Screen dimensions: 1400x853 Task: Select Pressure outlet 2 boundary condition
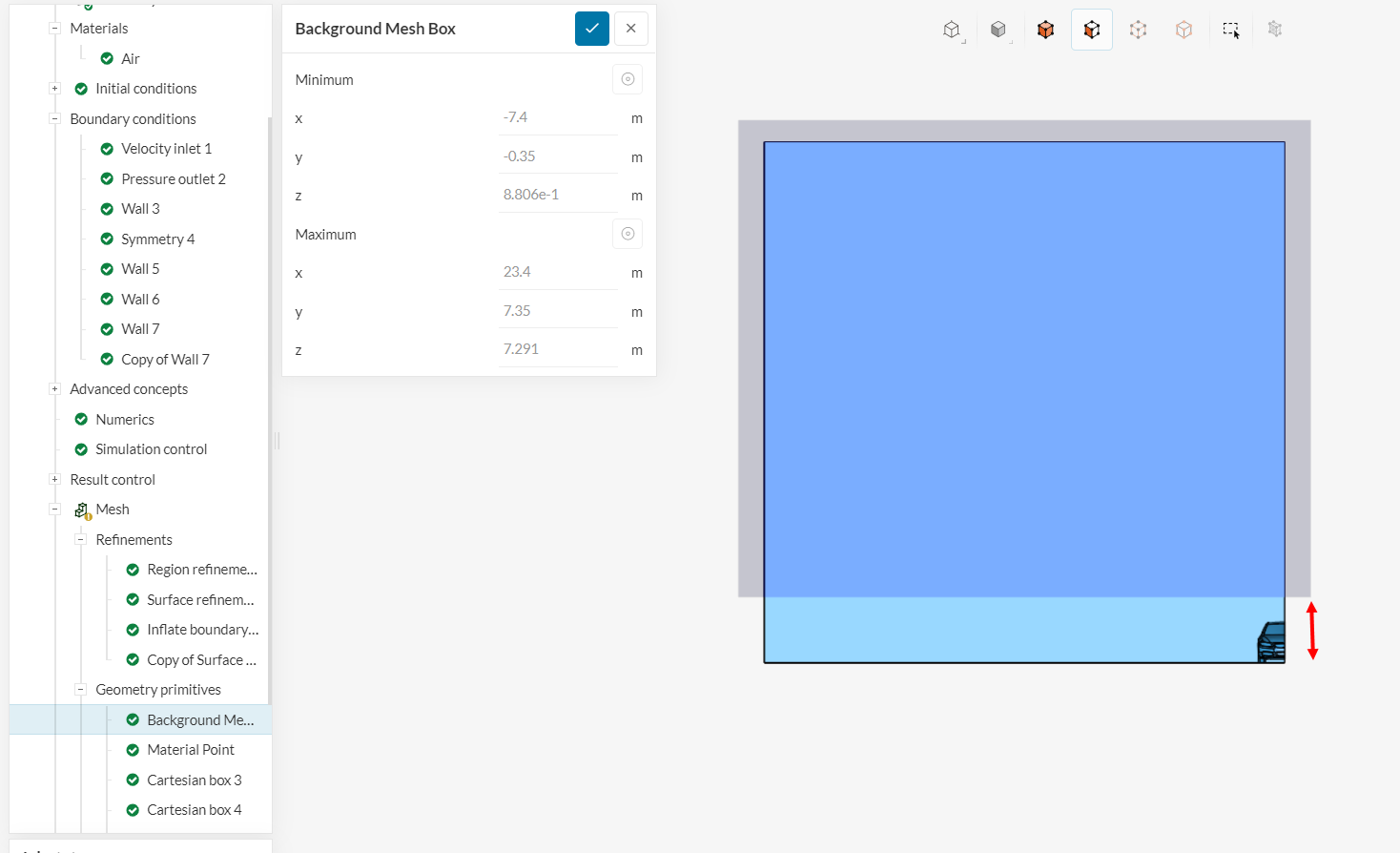point(174,179)
